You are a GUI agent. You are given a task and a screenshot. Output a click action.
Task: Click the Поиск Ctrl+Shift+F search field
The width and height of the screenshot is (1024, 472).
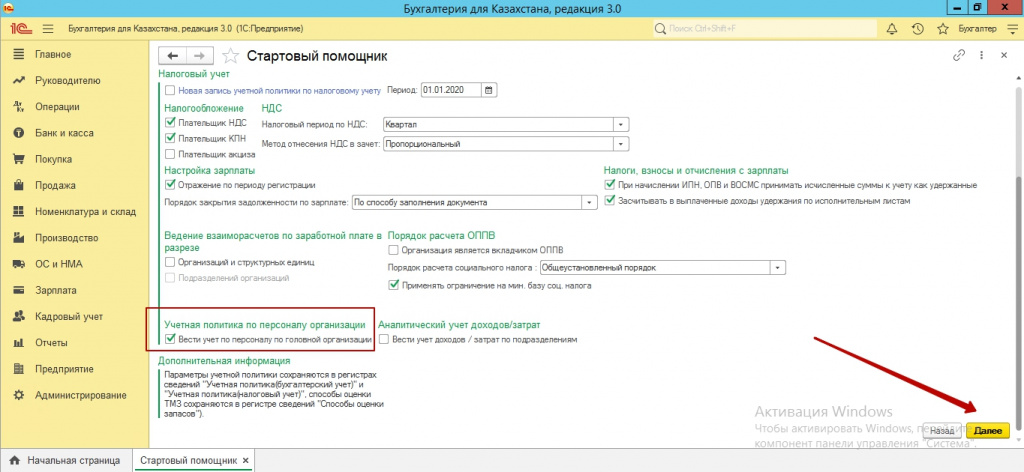[764, 29]
